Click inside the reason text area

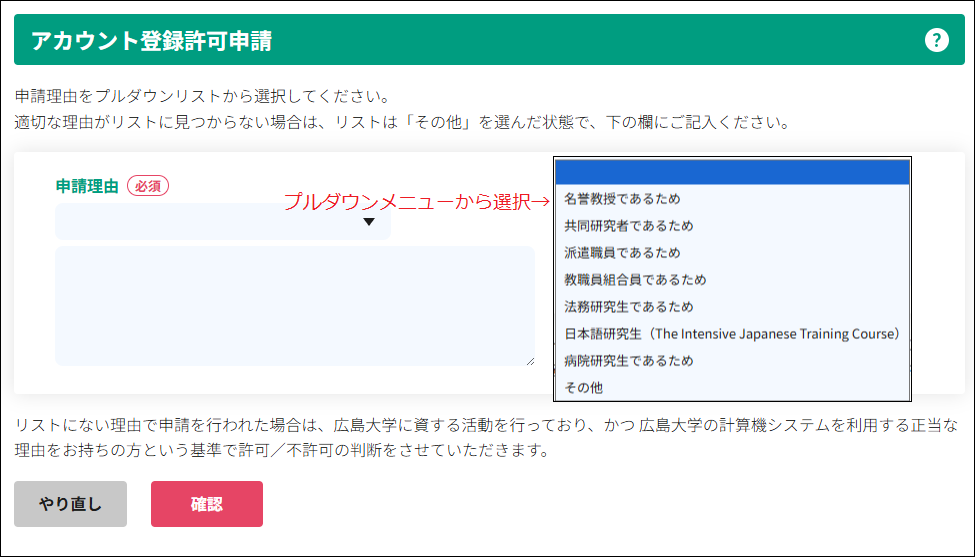tap(294, 305)
